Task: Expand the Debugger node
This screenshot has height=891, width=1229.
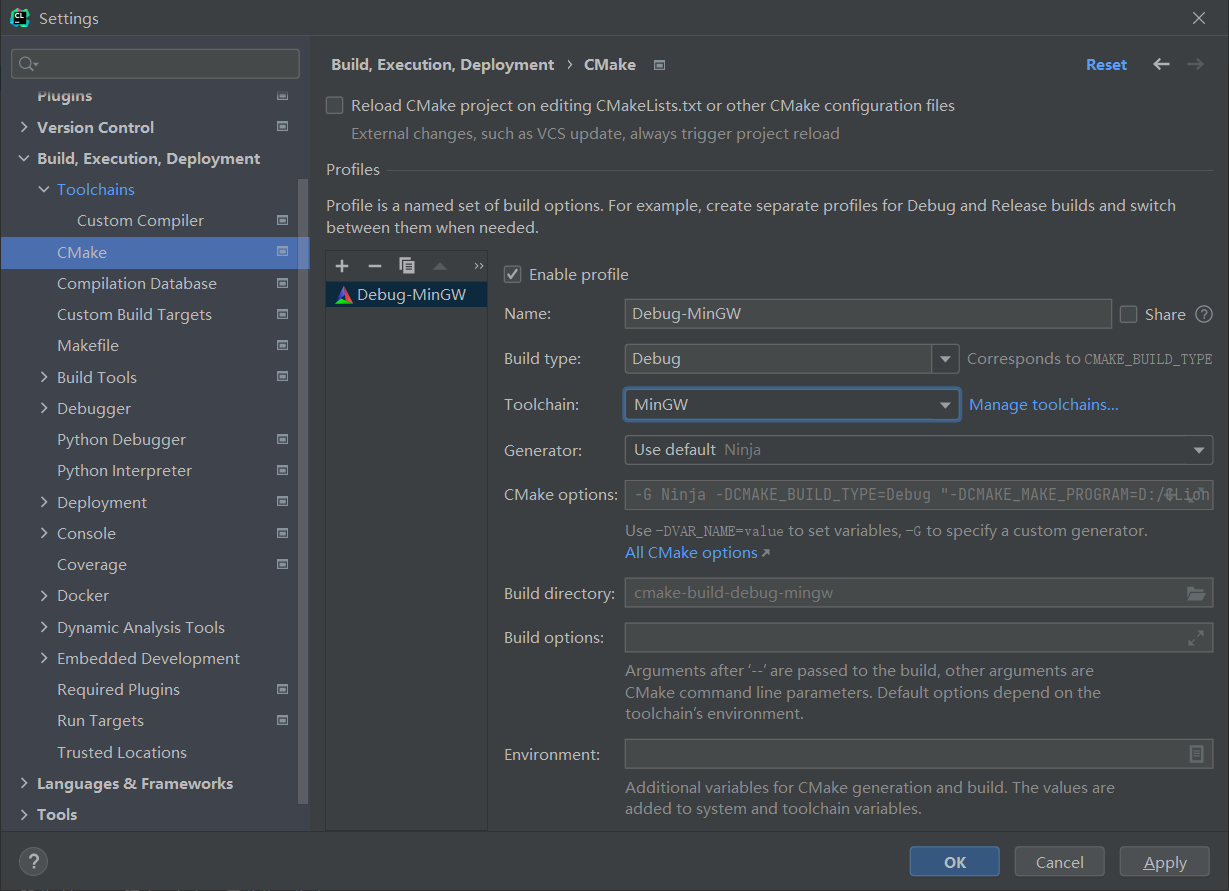Action: pos(44,408)
